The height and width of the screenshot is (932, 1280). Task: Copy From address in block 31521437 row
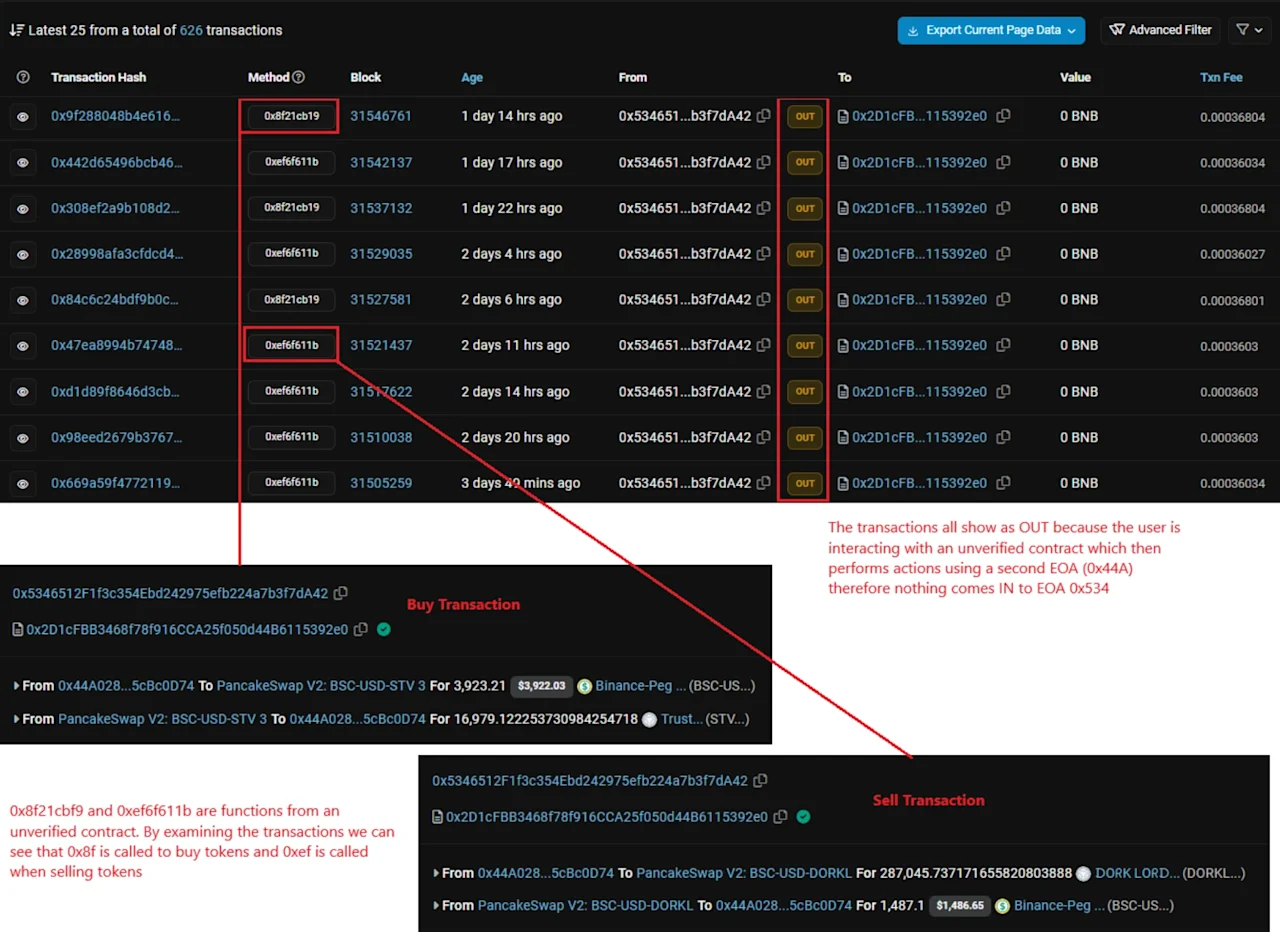coord(764,345)
